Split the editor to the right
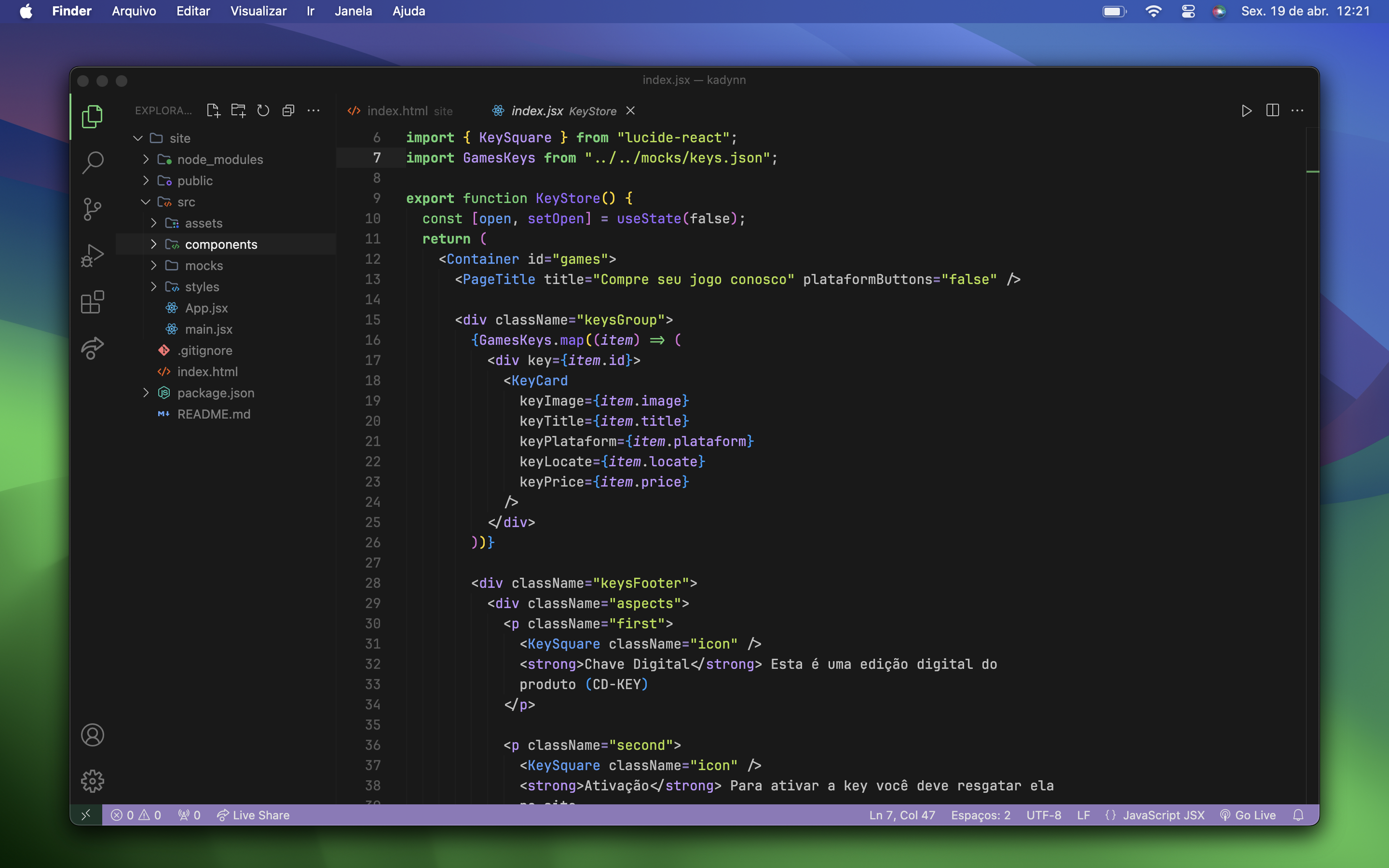 1272,110
